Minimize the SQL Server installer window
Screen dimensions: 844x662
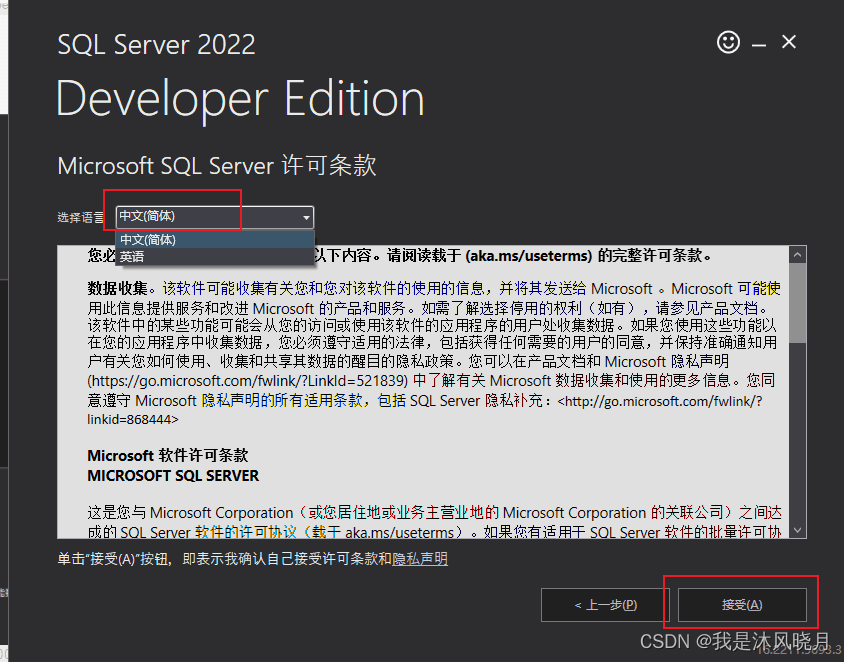click(x=759, y=45)
